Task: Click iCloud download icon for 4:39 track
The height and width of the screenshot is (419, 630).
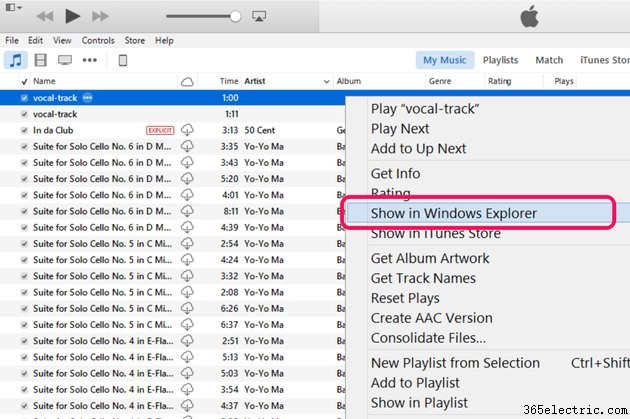Action: pos(187,227)
